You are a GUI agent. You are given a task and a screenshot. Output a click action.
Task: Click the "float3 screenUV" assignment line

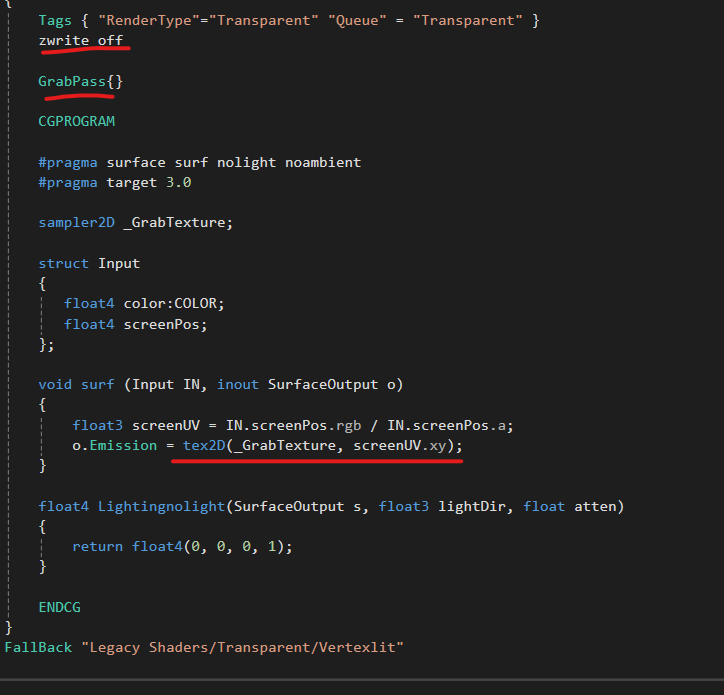[x=293, y=425]
